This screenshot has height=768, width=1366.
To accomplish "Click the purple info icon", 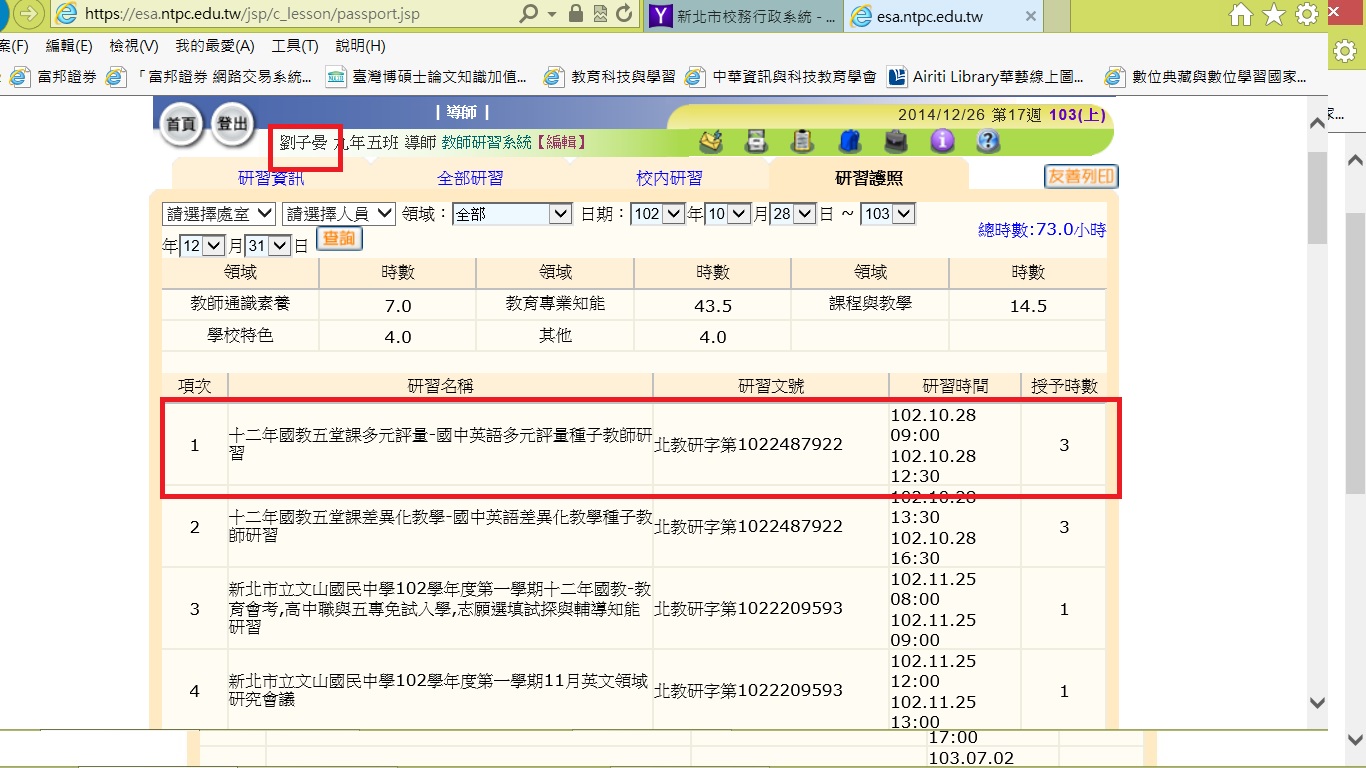I will click(x=942, y=142).
